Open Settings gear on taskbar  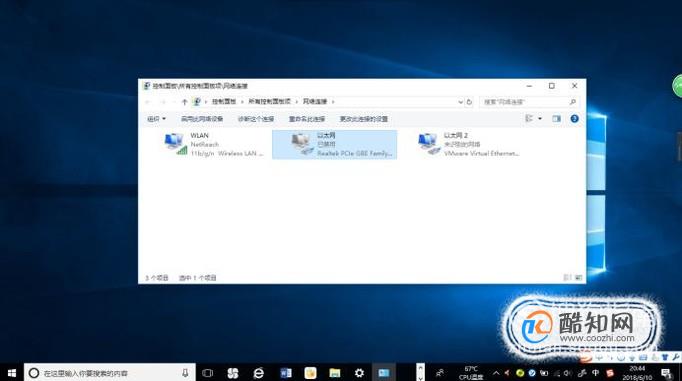pos(359,373)
